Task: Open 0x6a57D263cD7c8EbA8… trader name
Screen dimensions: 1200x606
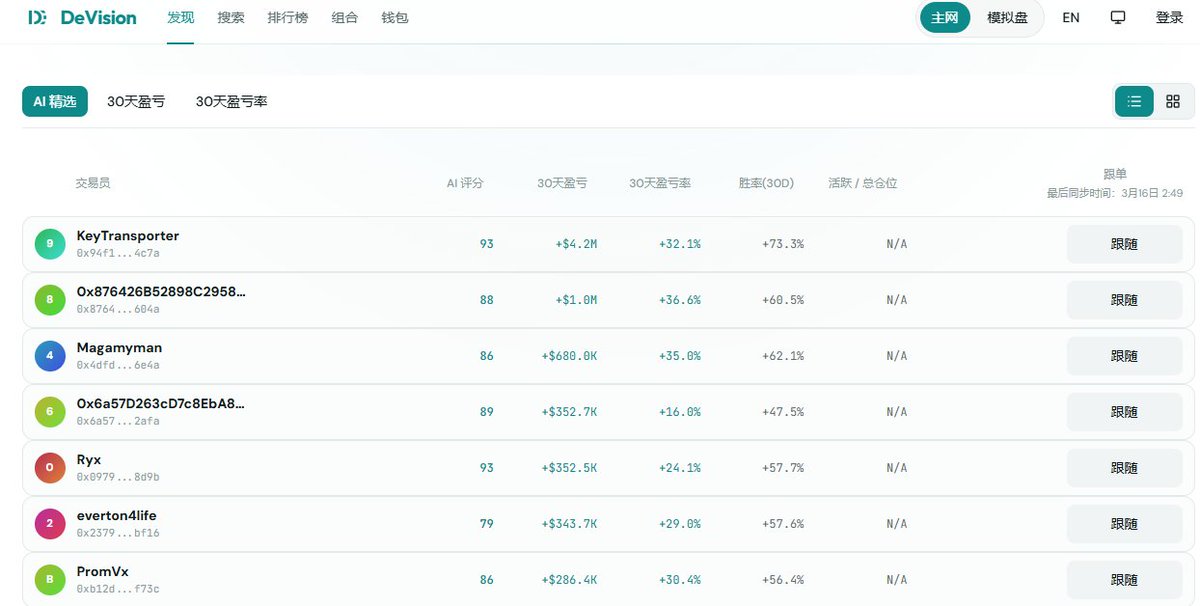Action: point(161,404)
